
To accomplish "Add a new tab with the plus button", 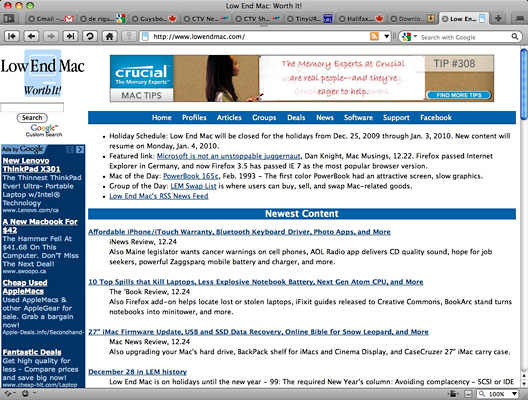I will click(x=499, y=19).
